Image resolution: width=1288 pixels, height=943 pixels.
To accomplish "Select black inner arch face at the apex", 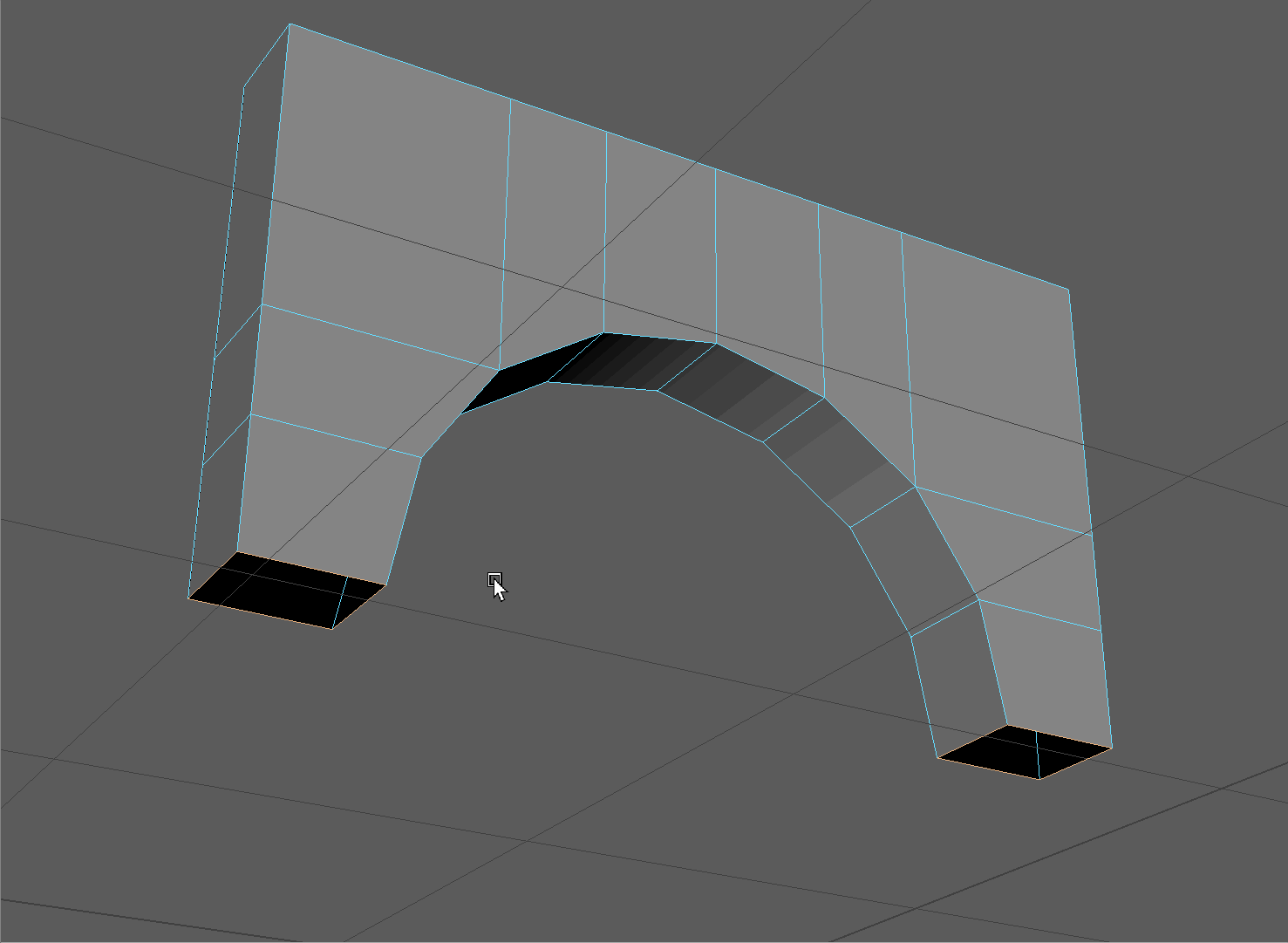I will [x=632, y=362].
